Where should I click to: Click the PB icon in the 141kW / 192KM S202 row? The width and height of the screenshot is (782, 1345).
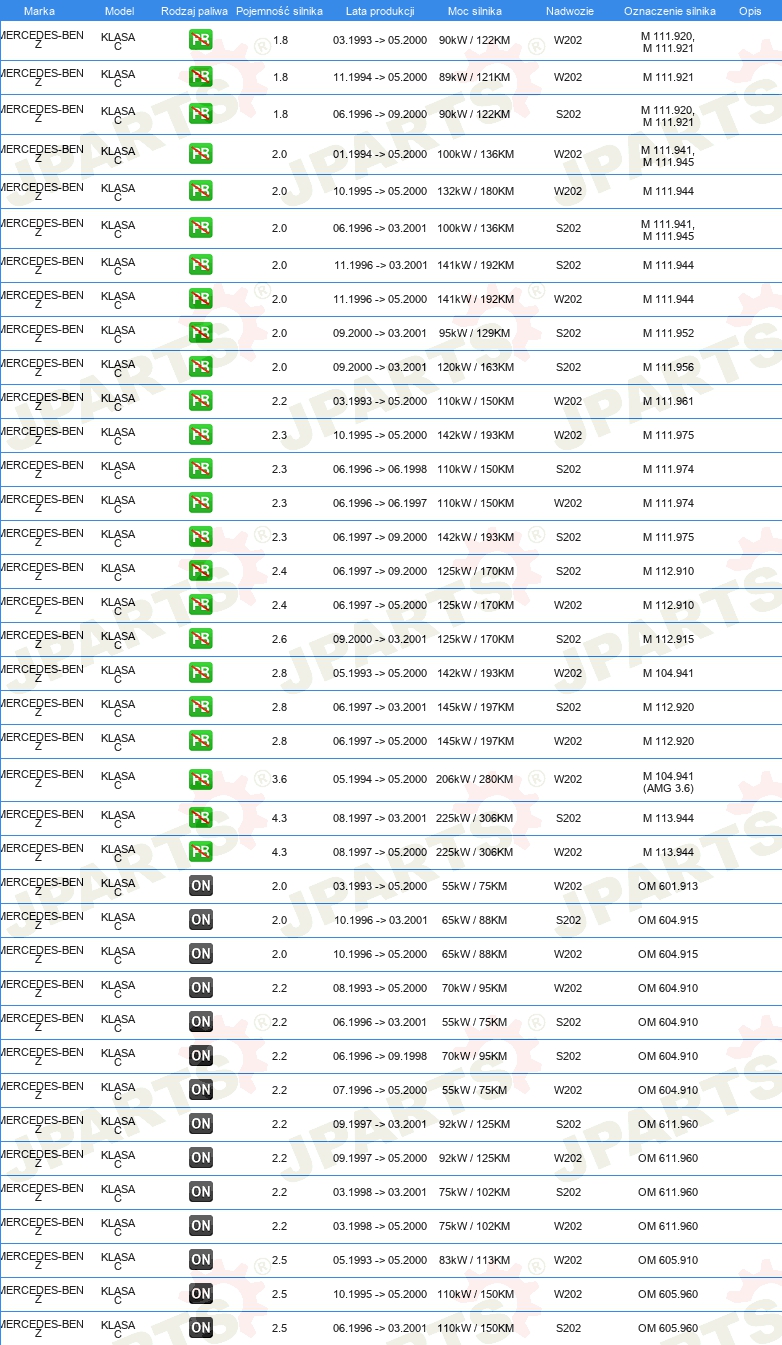pos(201,265)
